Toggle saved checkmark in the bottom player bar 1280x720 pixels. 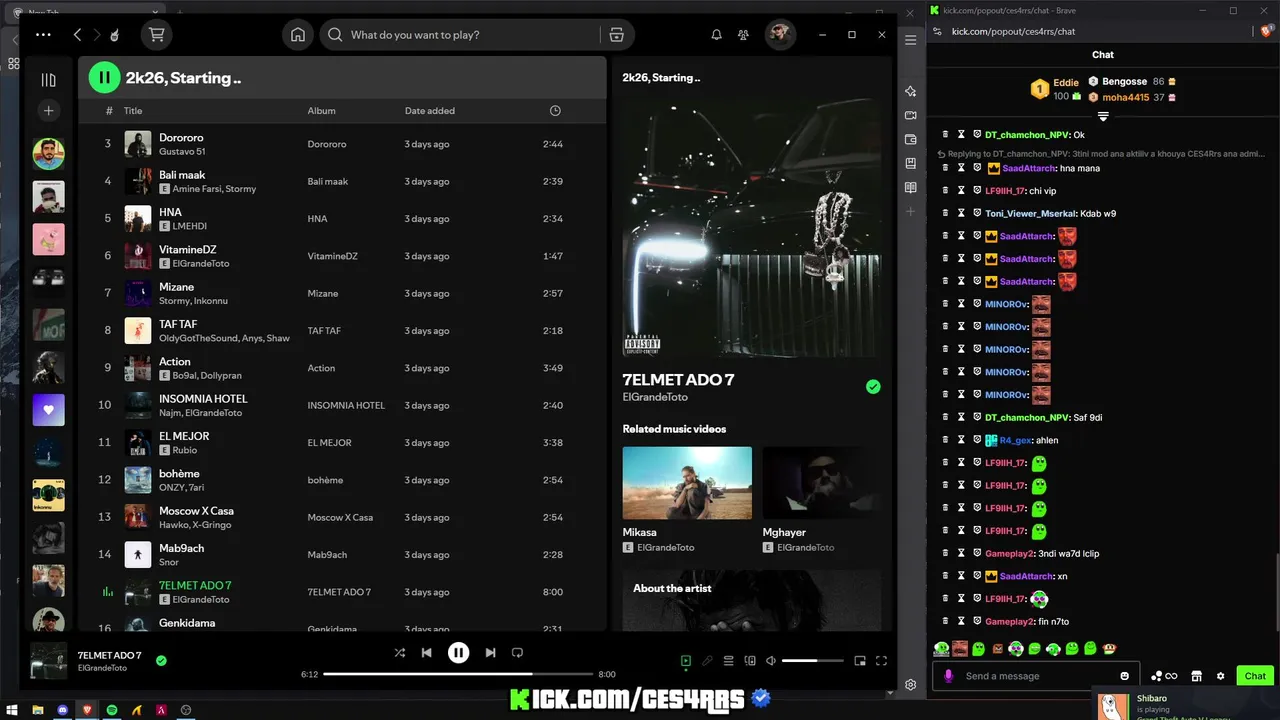click(x=161, y=660)
